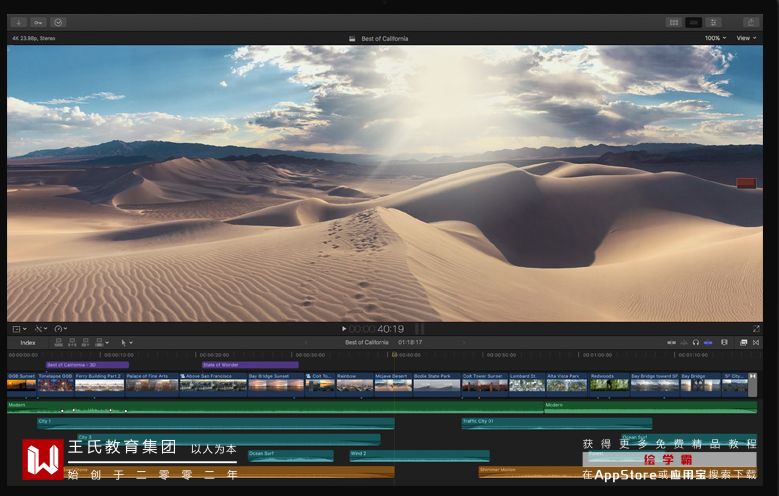Image resolution: width=779 pixels, height=496 pixels.
Task: Select the Rainbow clip
Action: (x=354, y=383)
